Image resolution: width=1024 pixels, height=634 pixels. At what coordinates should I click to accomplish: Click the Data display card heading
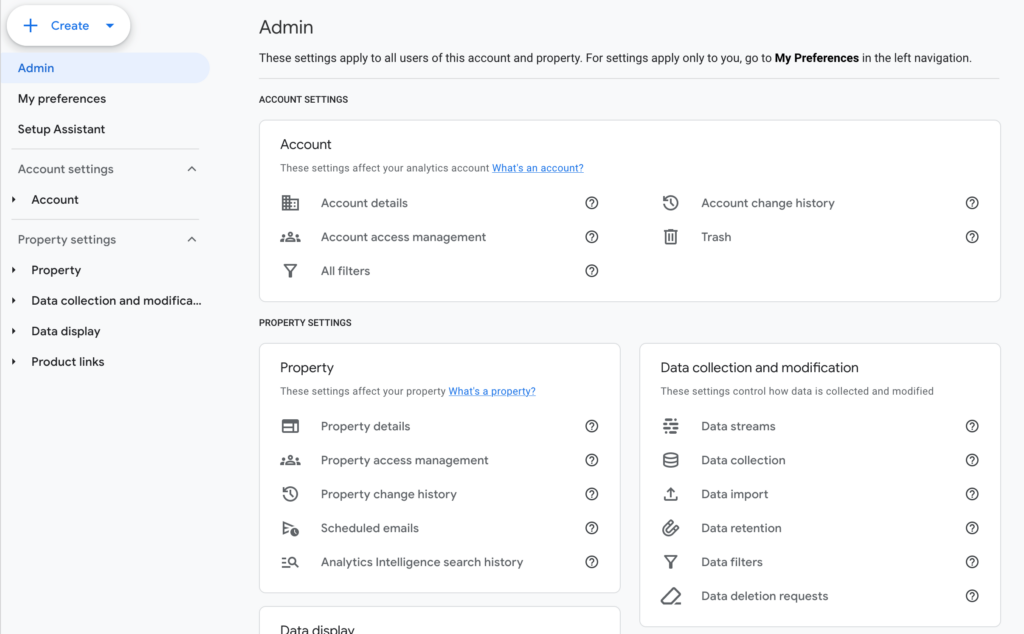coord(317,629)
